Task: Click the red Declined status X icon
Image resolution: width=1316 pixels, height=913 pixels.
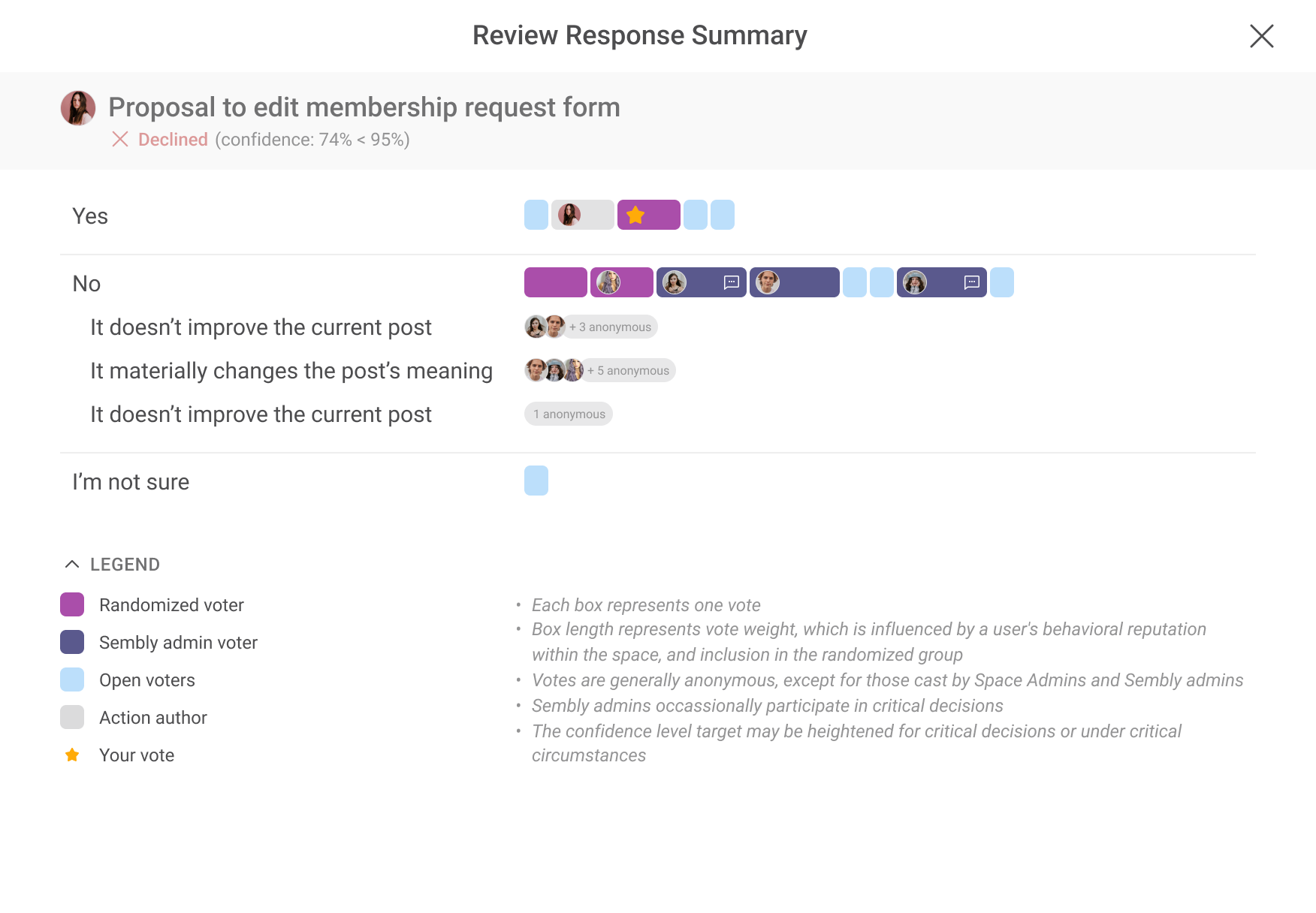Action: pos(120,139)
